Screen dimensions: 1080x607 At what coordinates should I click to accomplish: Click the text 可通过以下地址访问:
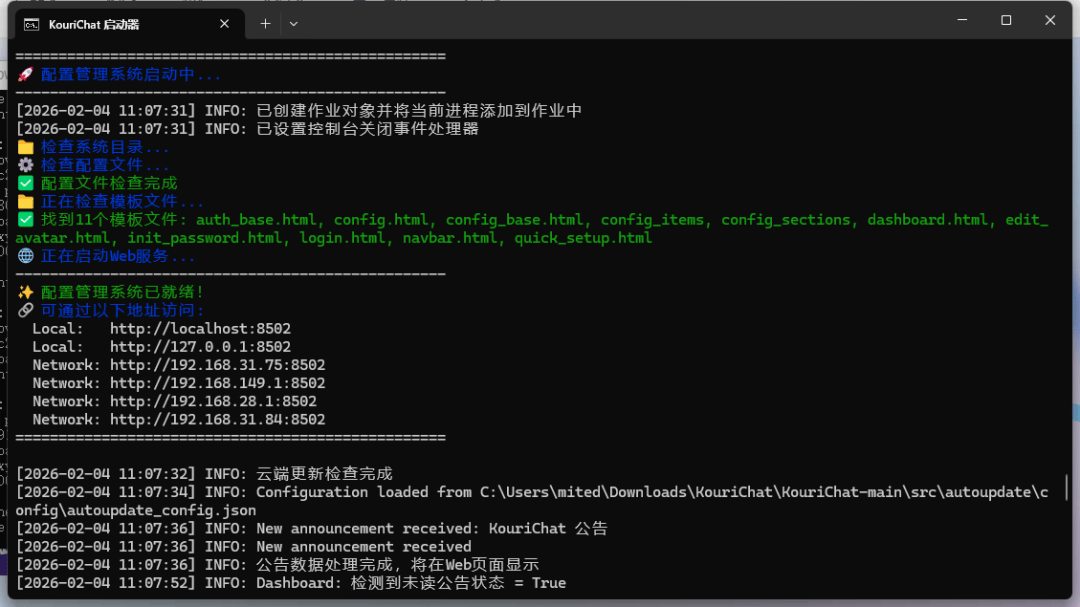click(122, 310)
